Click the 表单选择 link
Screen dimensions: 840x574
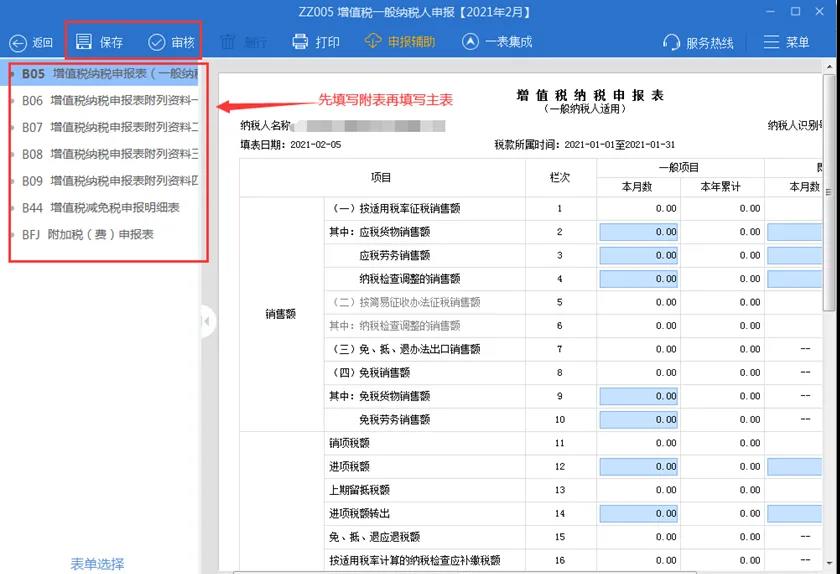click(97, 564)
